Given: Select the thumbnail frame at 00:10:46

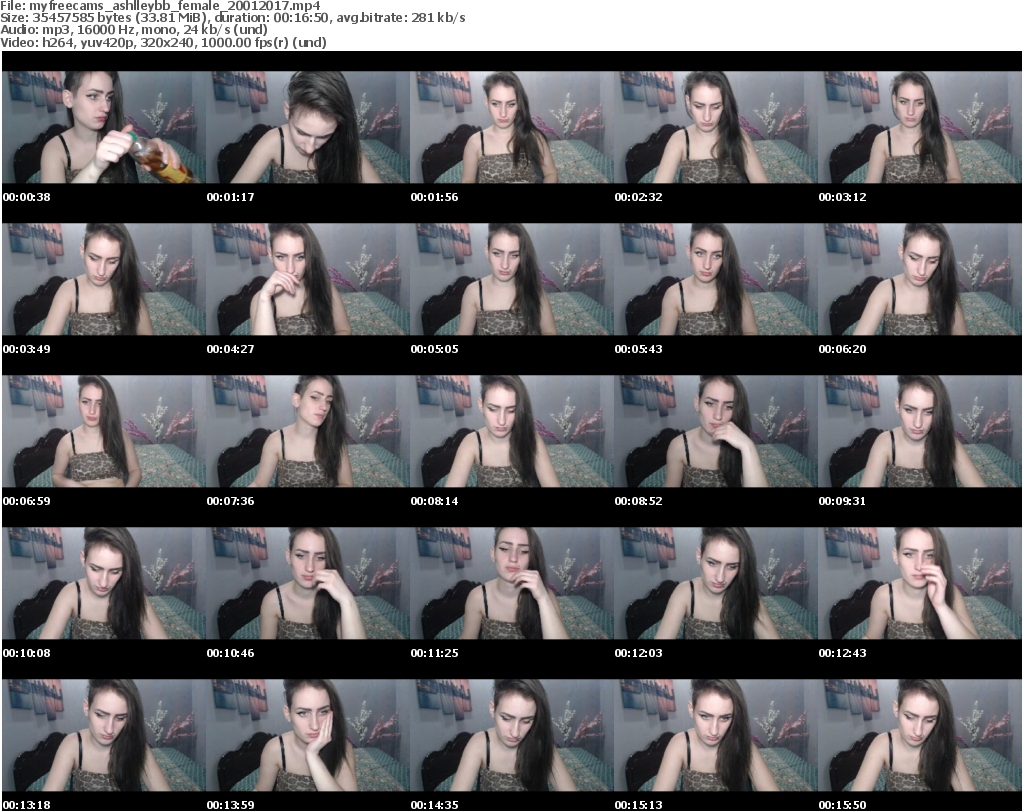Looking at the screenshot, I should (x=308, y=584).
